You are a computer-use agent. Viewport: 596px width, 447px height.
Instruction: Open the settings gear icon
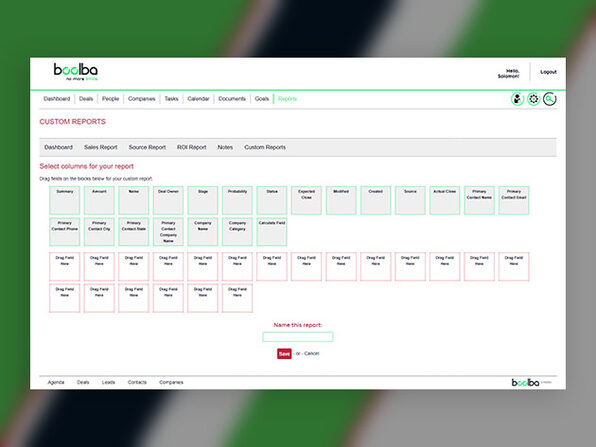coord(533,99)
